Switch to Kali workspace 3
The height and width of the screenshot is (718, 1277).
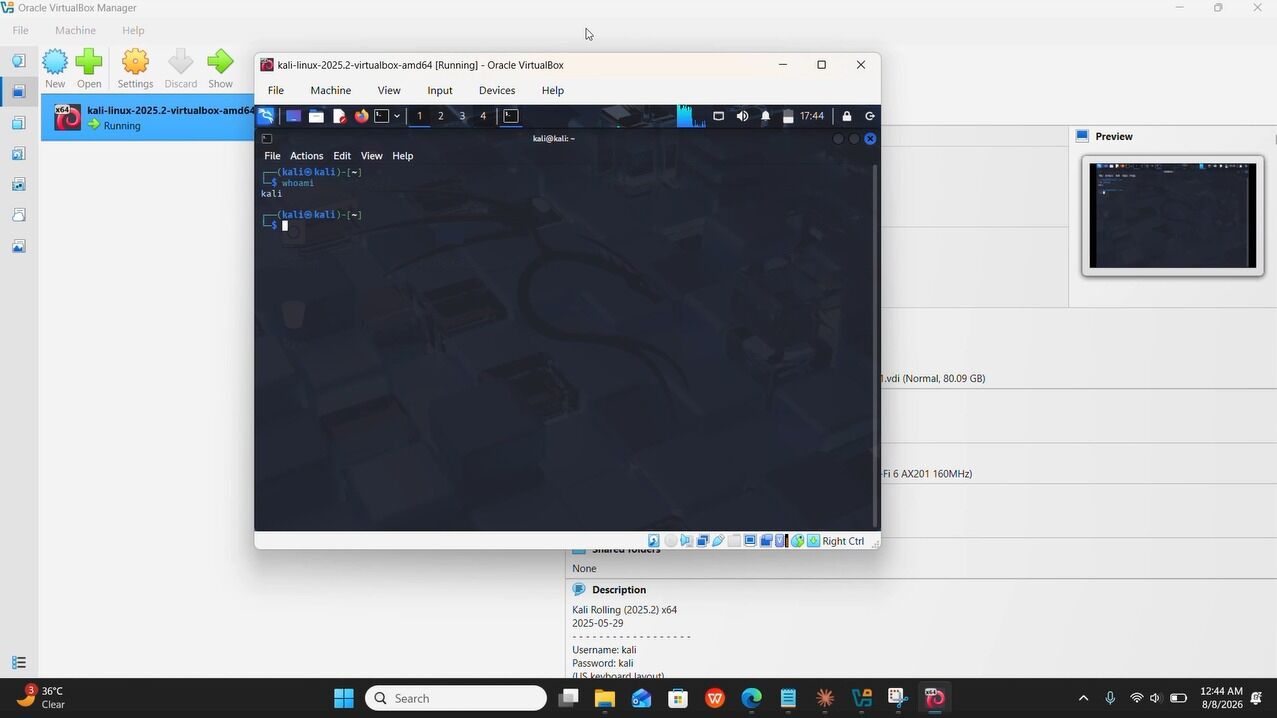click(x=462, y=116)
